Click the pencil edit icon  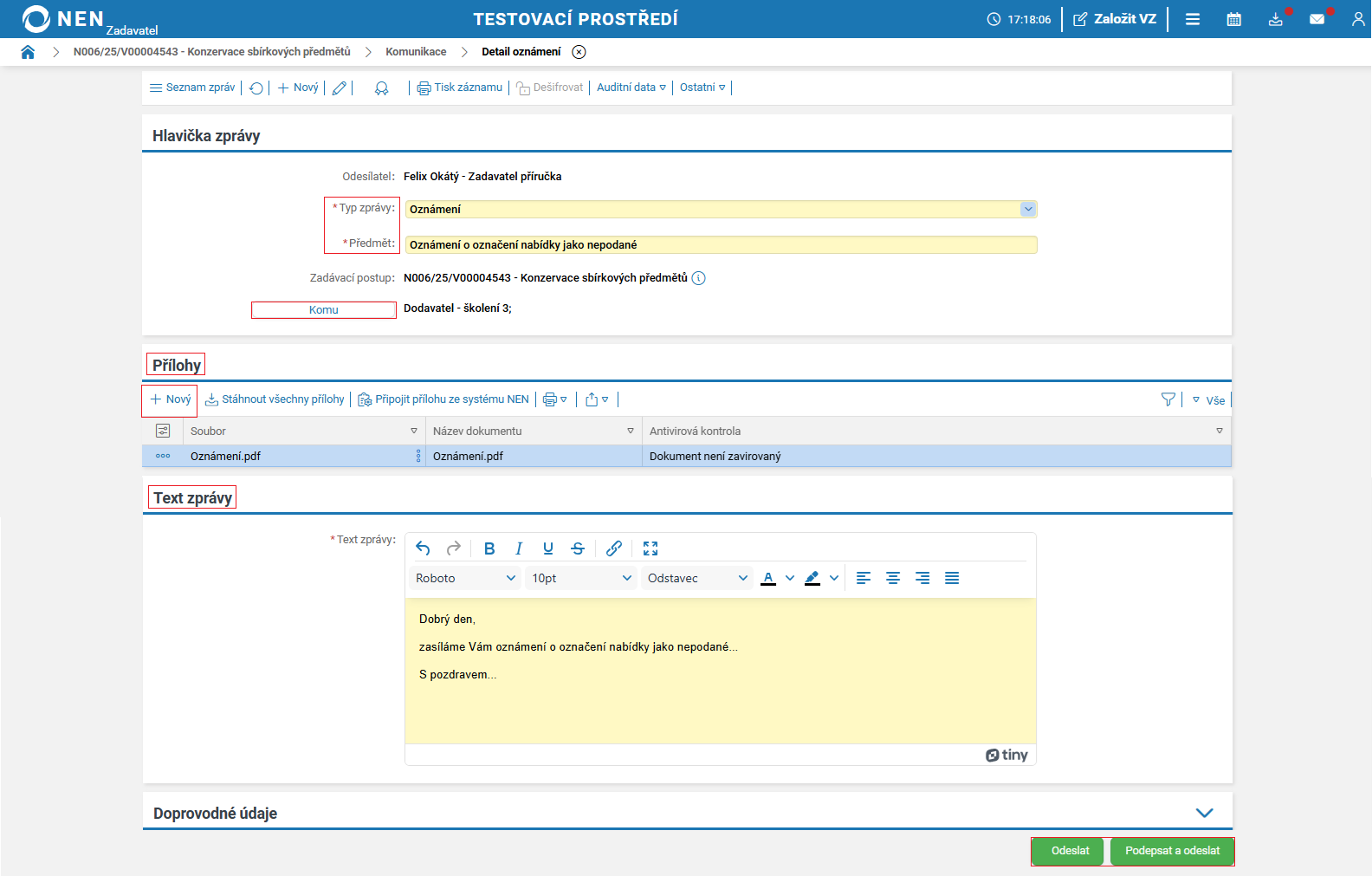point(340,88)
